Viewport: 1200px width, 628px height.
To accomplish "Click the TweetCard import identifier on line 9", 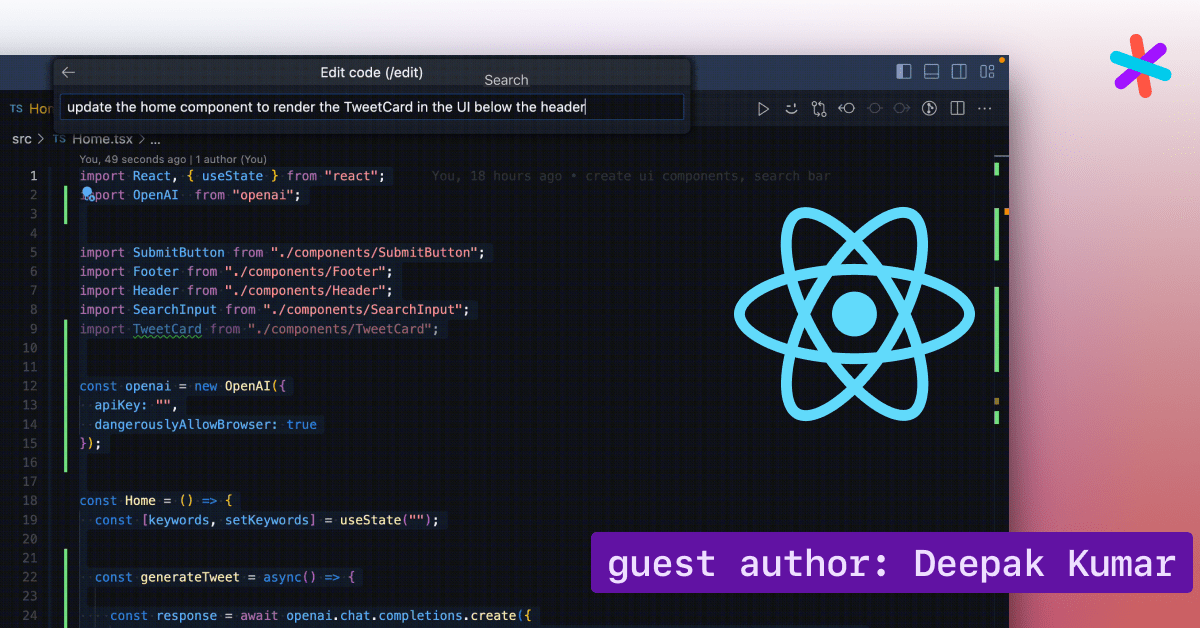I will point(167,329).
